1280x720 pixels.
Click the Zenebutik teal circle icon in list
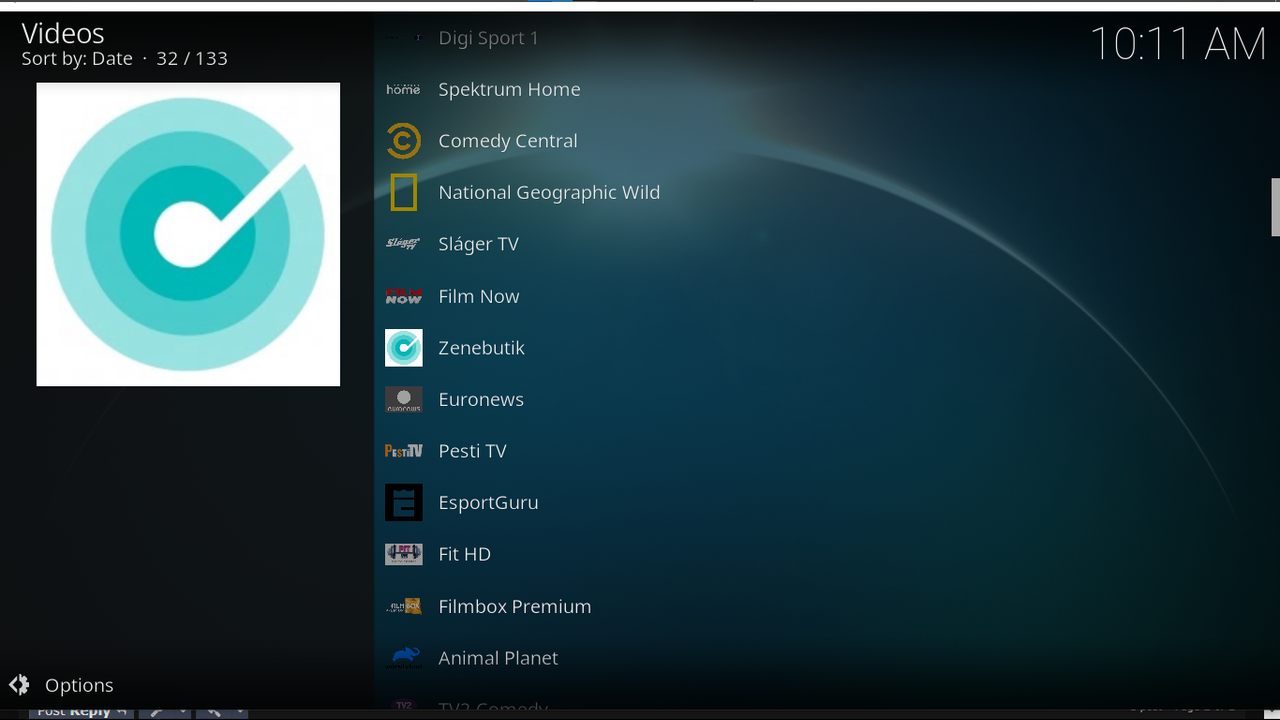403,347
